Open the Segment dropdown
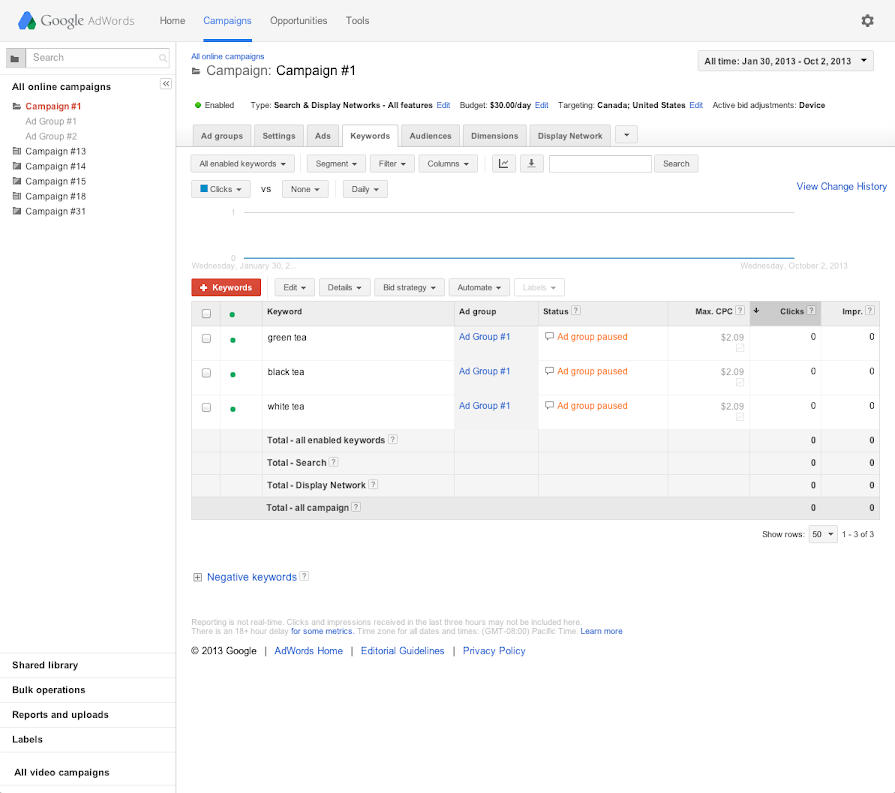Image resolution: width=895 pixels, height=793 pixels. (335, 164)
